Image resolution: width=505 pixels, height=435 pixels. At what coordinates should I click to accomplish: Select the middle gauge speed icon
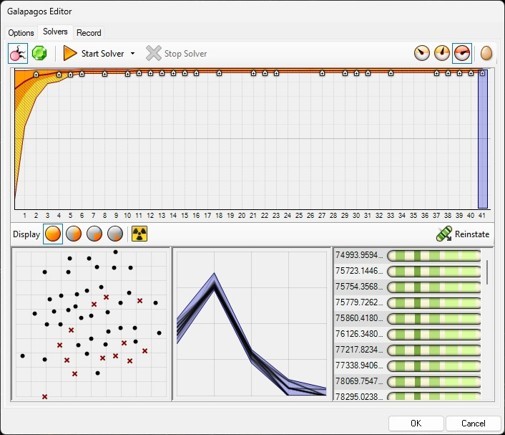click(442, 53)
